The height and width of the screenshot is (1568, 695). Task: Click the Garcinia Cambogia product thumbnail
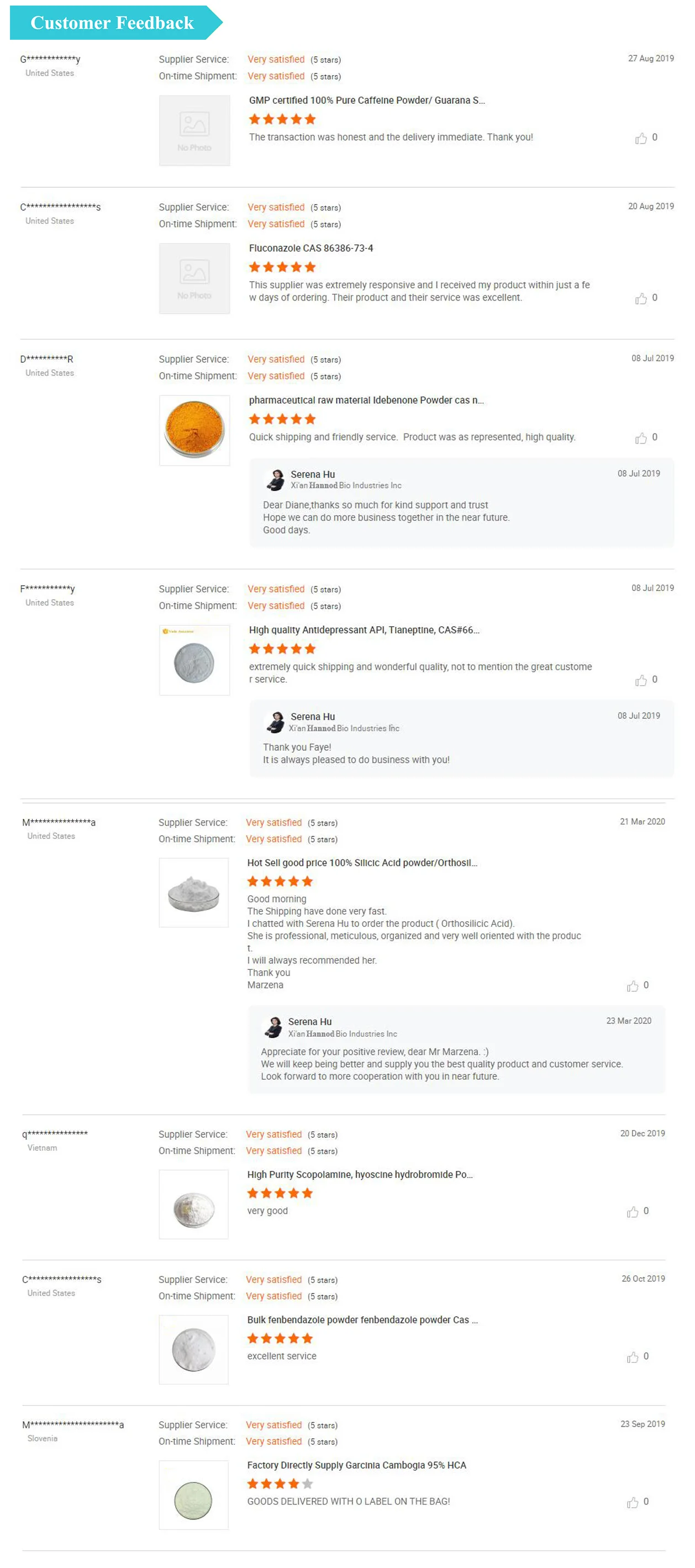coord(194,1495)
